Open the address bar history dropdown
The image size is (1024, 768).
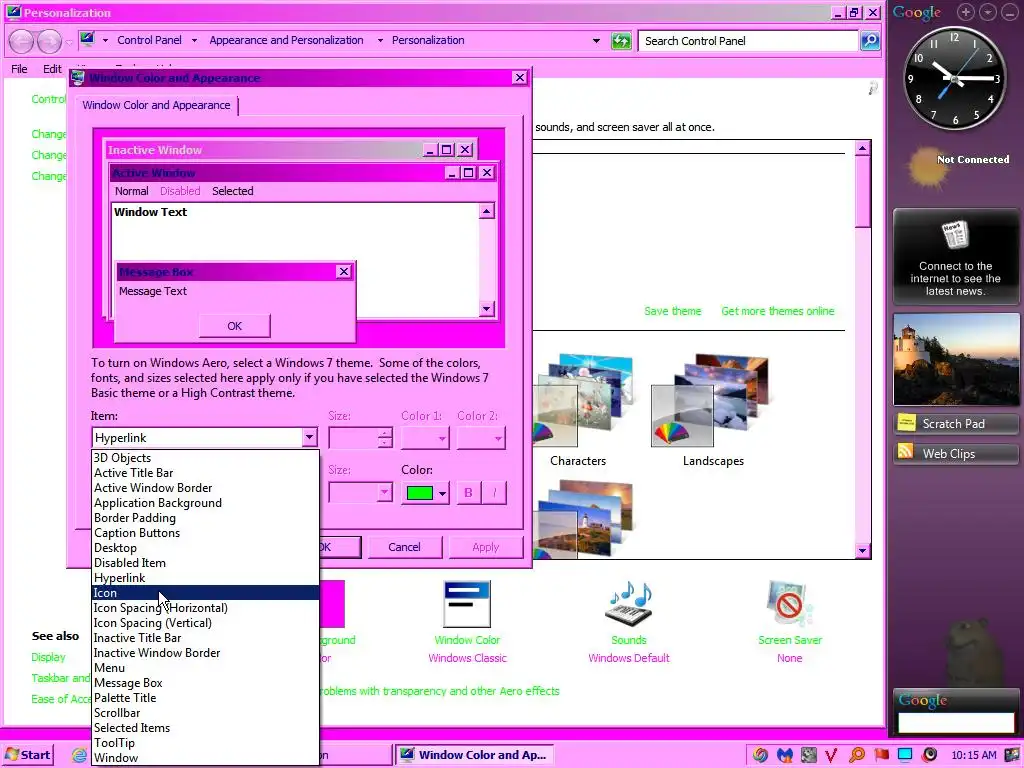(x=596, y=40)
